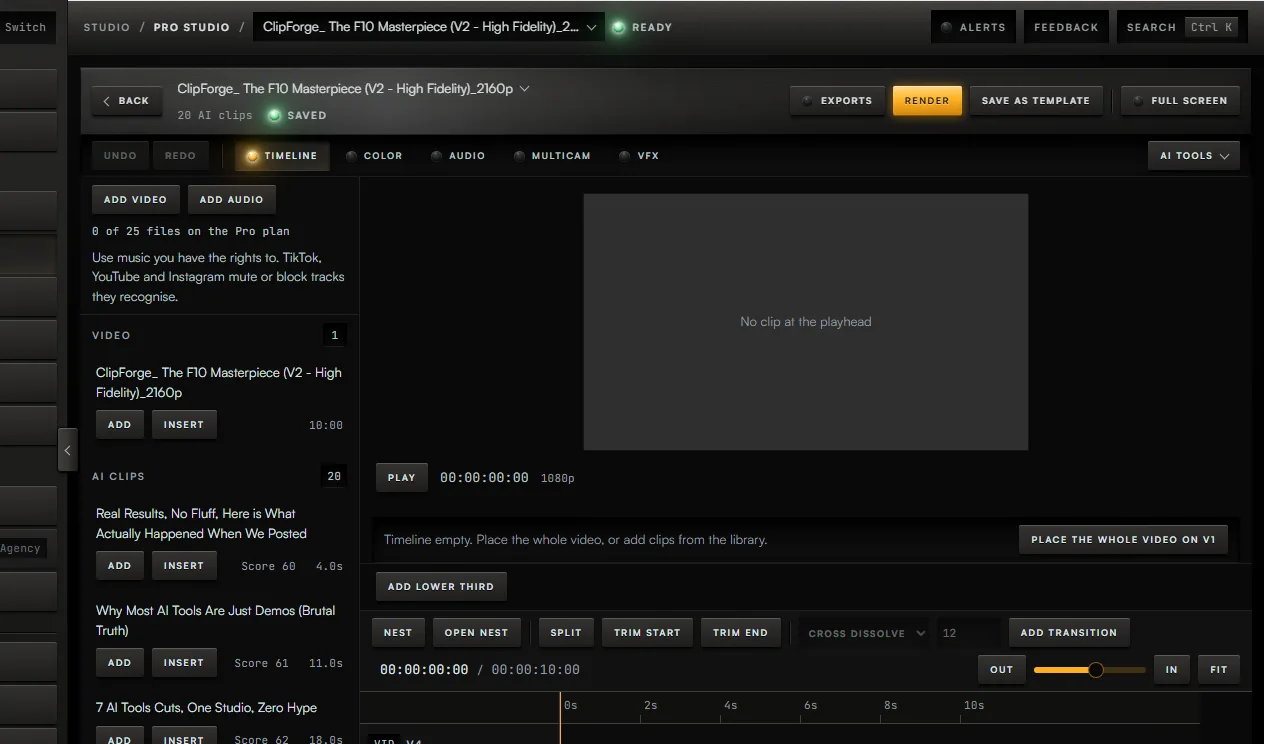Screen dimensions: 1264x744
Task: Toggle FULL SCREEN mode
Action: (x=1180, y=101)
